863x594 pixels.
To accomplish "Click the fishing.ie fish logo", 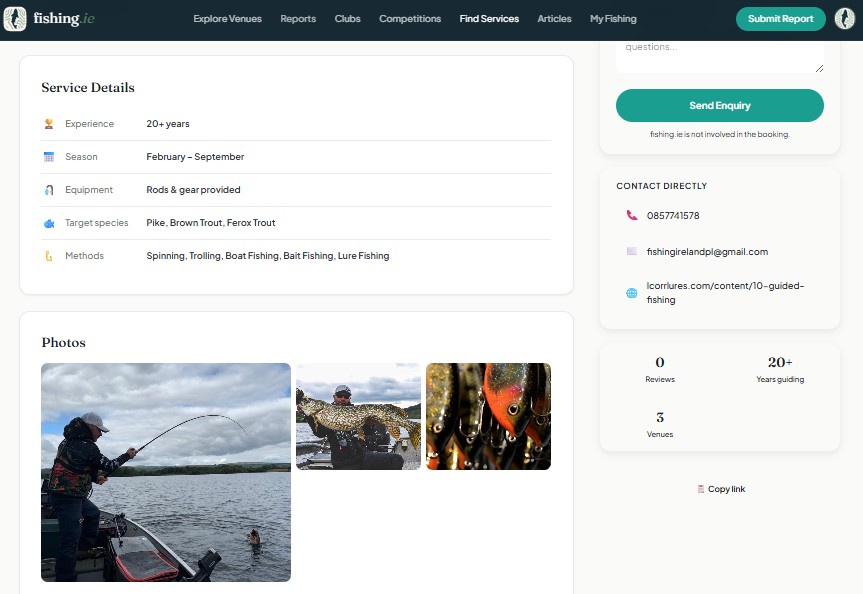I will 14,18.
